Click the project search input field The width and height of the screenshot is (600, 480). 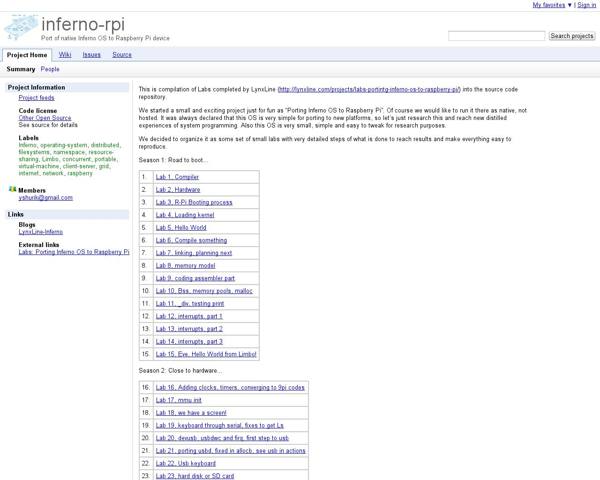pyautogui.click(x=496, y=36)
